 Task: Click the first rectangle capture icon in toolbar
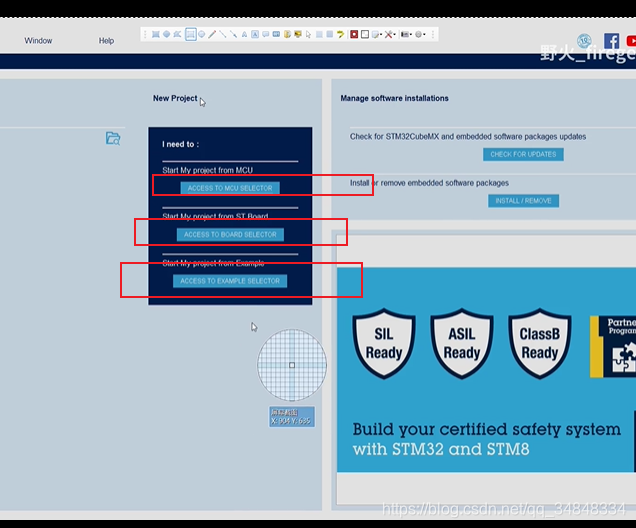pos(156,34)
